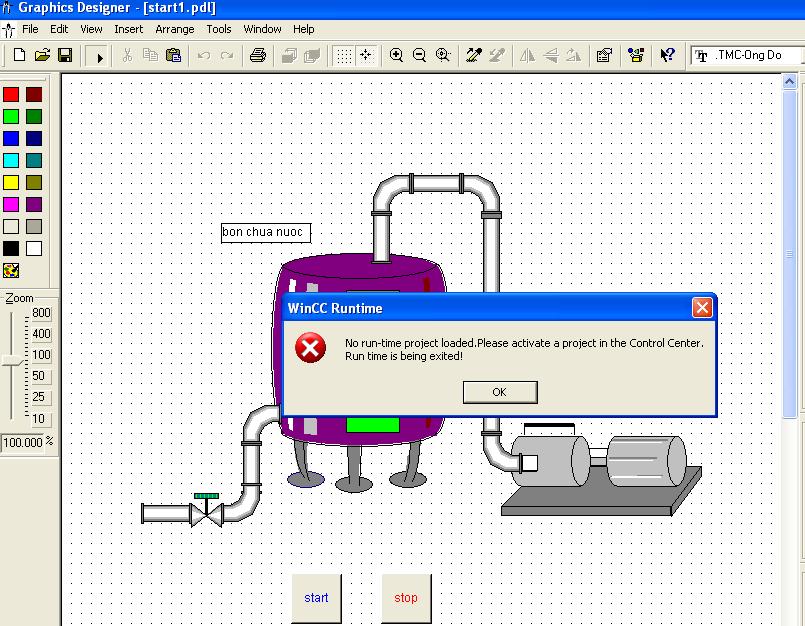Viewport: 805px width, 626px height.
Task: Open the Insert menu
Action: pyautogui.click(x=128, y=29)
